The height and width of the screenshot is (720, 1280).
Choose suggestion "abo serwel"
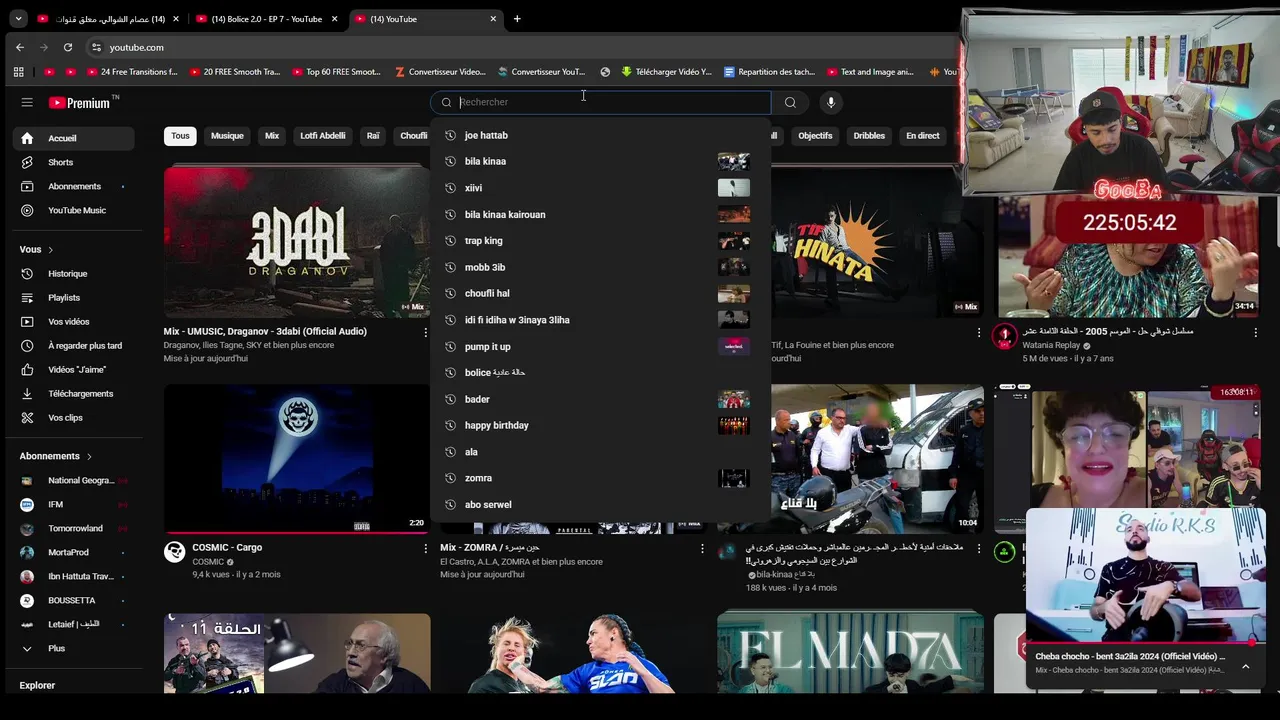point(600,505)
